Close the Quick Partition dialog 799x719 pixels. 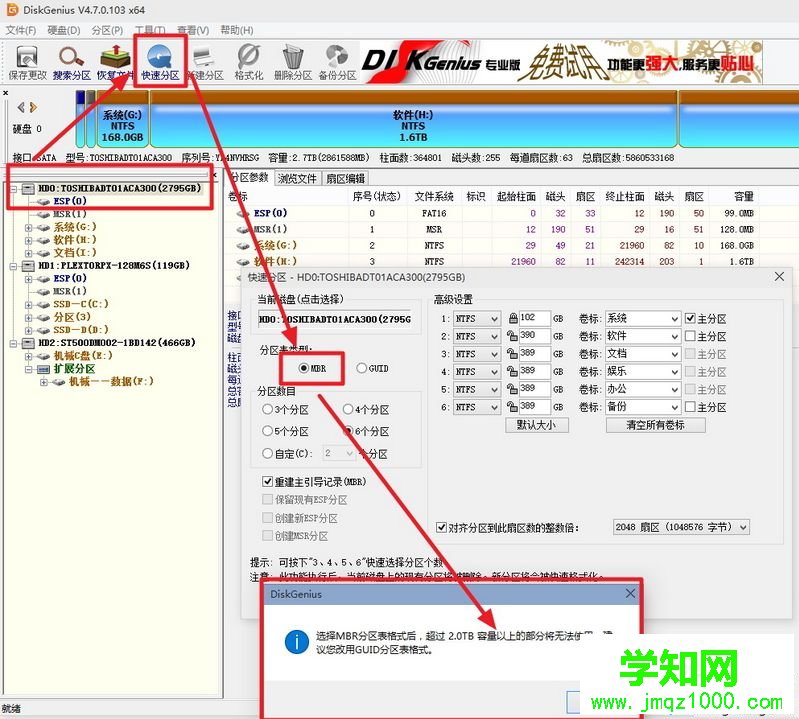click(779, 277)
